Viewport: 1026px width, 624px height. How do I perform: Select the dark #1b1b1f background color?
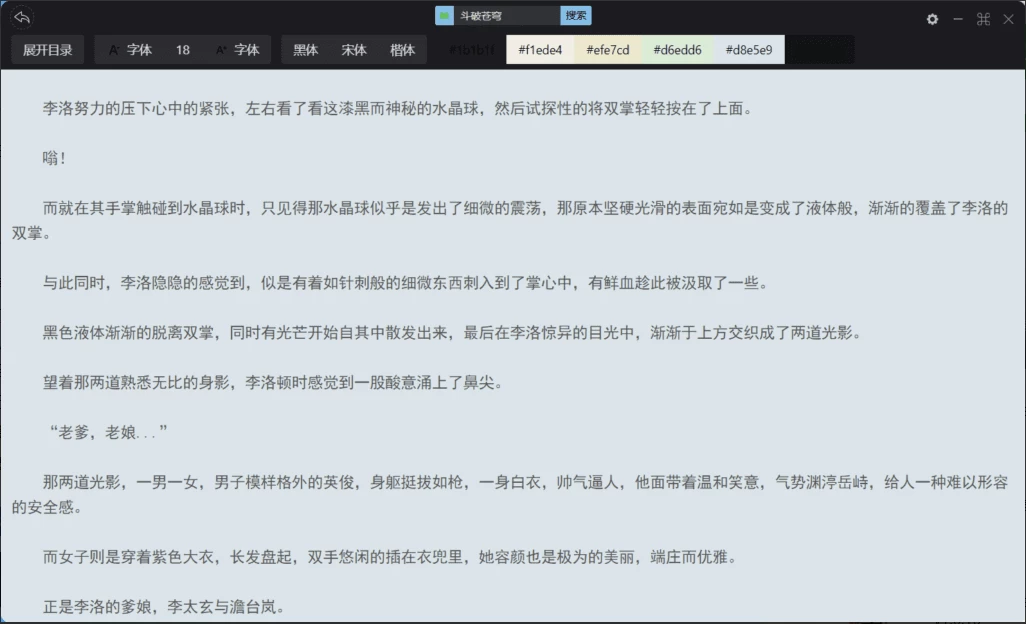tap(471, 50)
